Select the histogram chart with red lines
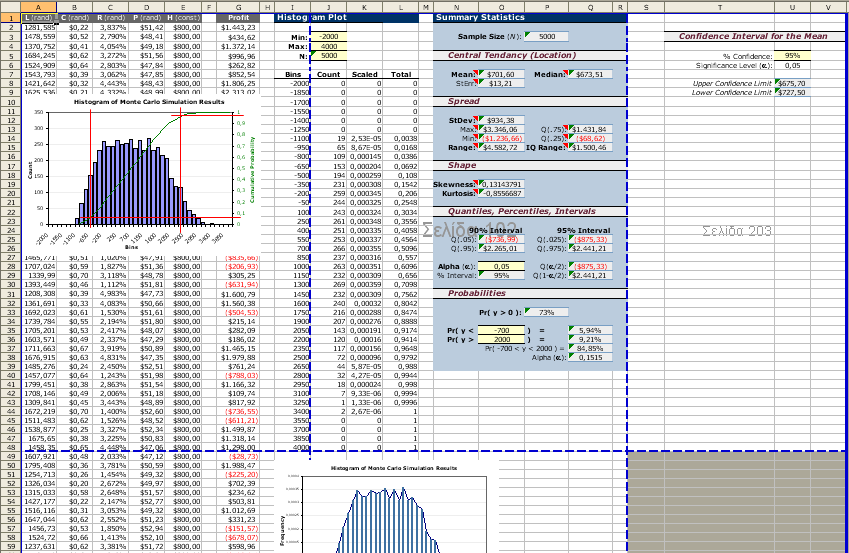The height and width of the screenshot is (553, 849). coord(141,173)
